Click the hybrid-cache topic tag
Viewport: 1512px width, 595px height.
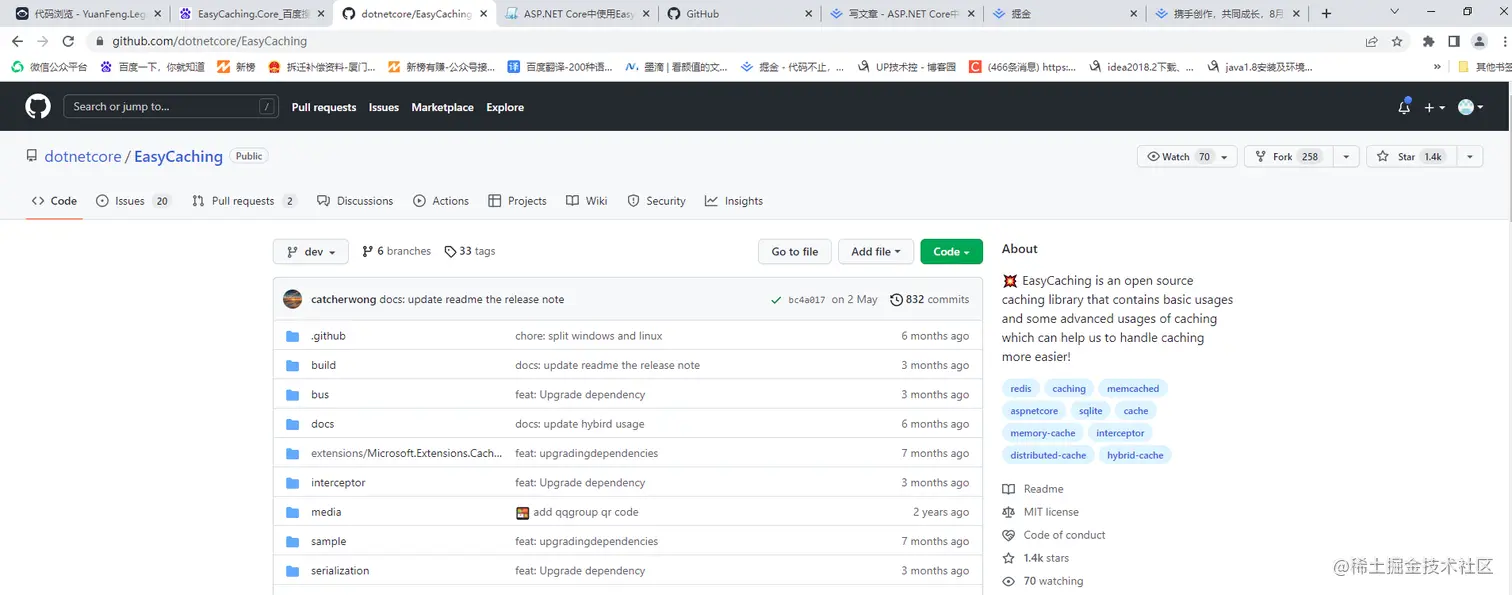(1135, 455)
